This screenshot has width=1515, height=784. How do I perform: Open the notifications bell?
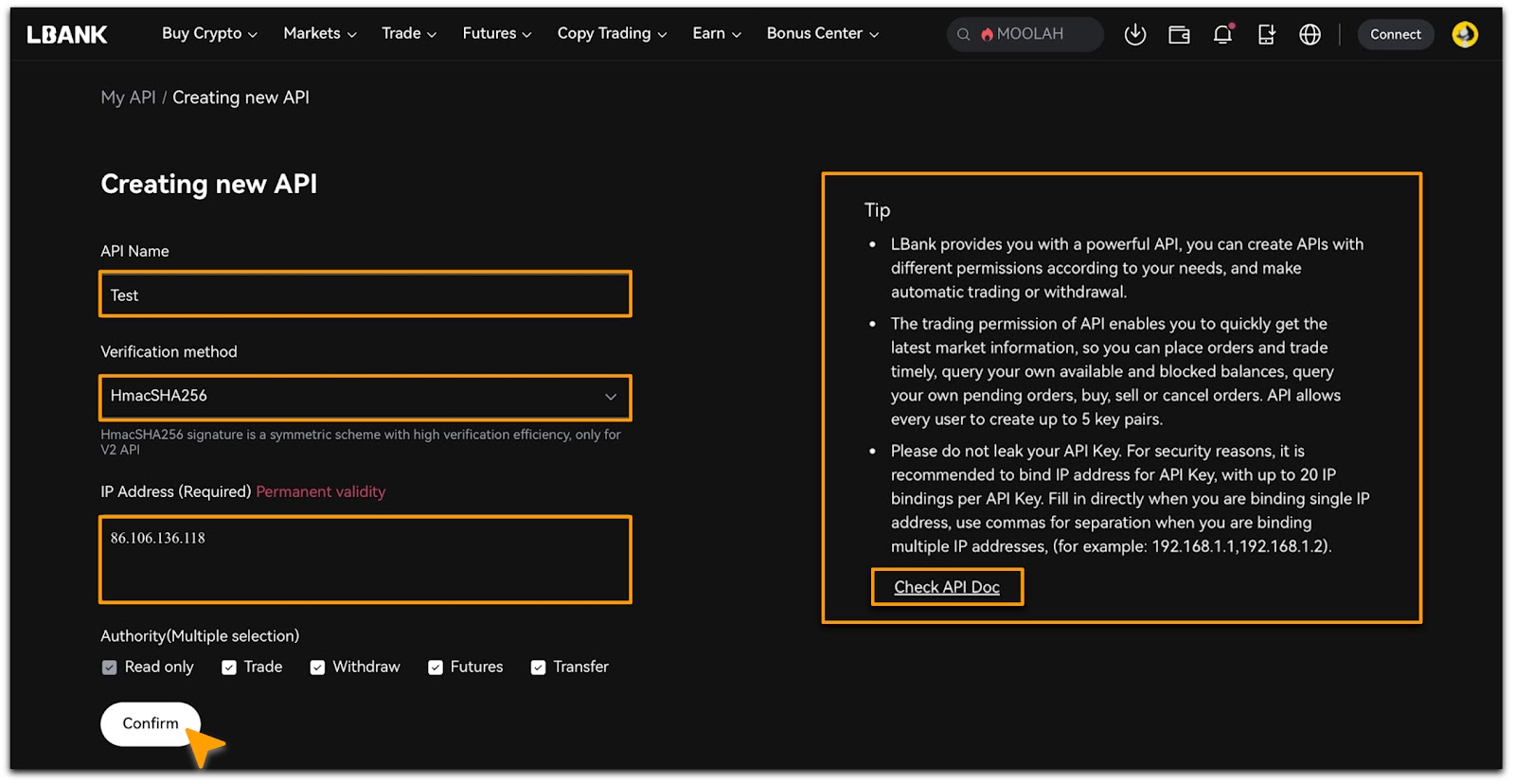tap(1222, 35)
